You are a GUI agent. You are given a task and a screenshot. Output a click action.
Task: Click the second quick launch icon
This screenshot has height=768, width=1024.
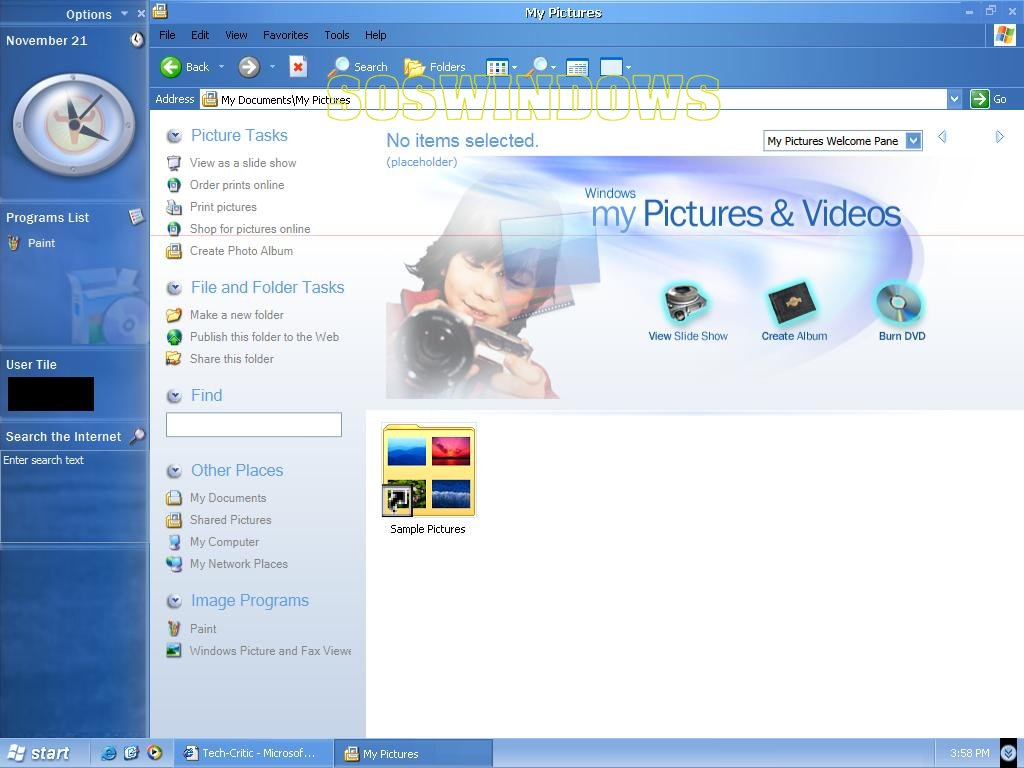(131, 754)
